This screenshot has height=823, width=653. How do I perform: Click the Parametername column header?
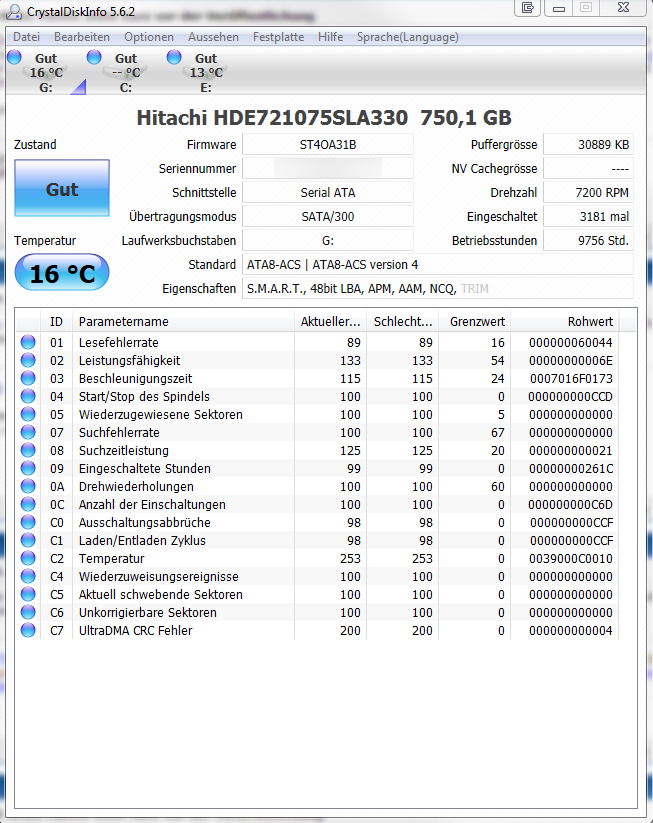click(x=183, y=322)
